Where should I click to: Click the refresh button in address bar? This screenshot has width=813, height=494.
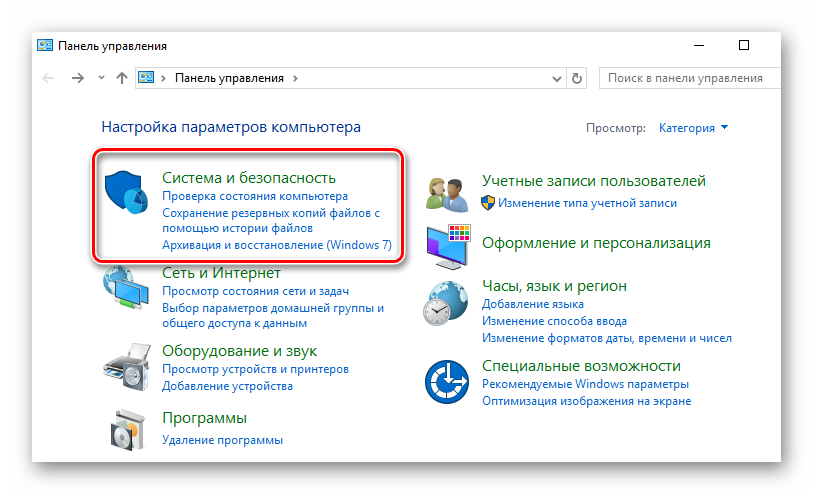click(576, 78)
